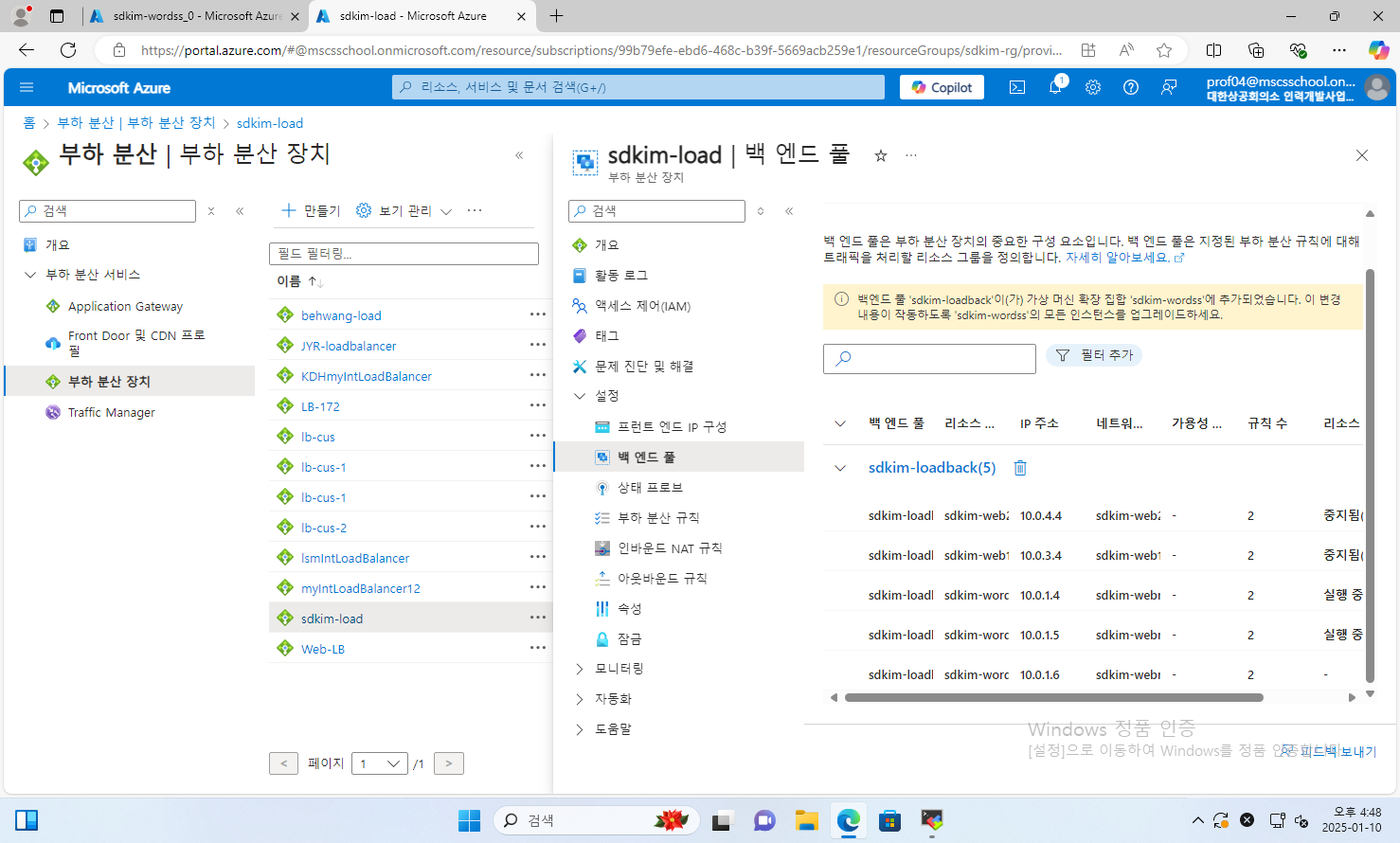
Task: Focus the Azure top search box
Action: 638,87
